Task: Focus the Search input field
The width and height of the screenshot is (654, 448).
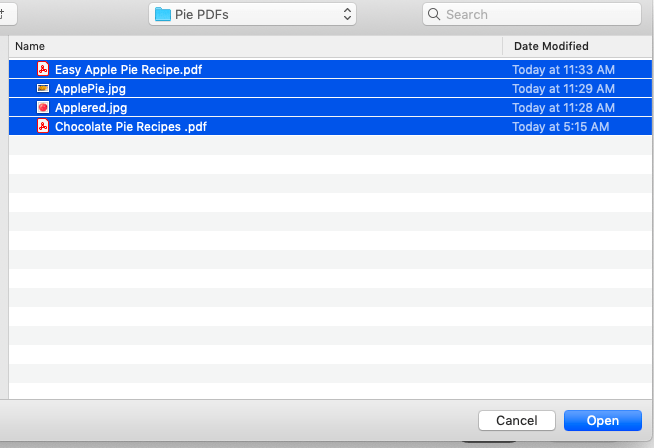Action: (x=532, y=14)
